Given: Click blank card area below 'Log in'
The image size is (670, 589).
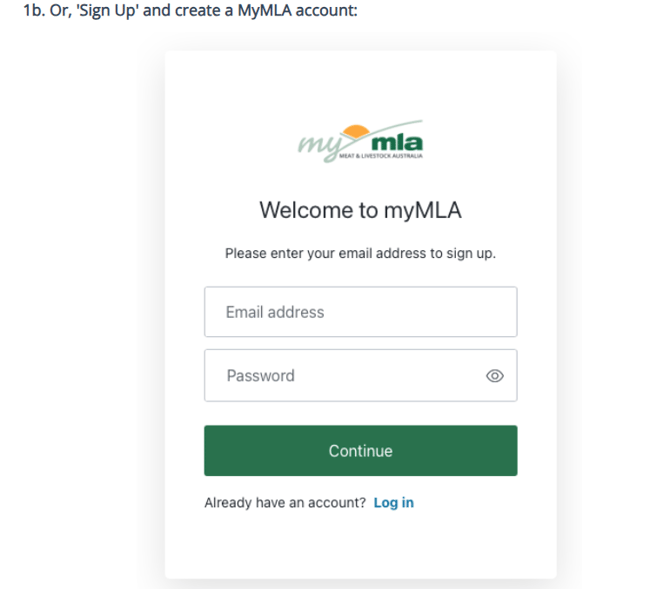Looking at the screenshot, I should (x=360, y=545).
